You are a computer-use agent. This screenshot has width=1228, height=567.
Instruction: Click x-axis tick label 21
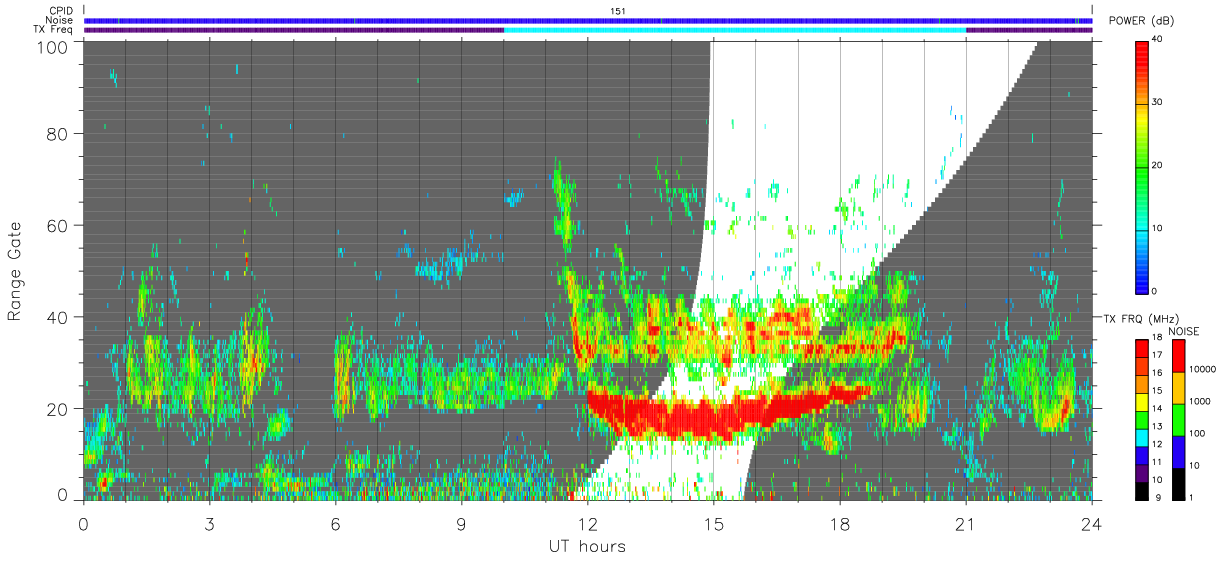click(x=965, y=523)
